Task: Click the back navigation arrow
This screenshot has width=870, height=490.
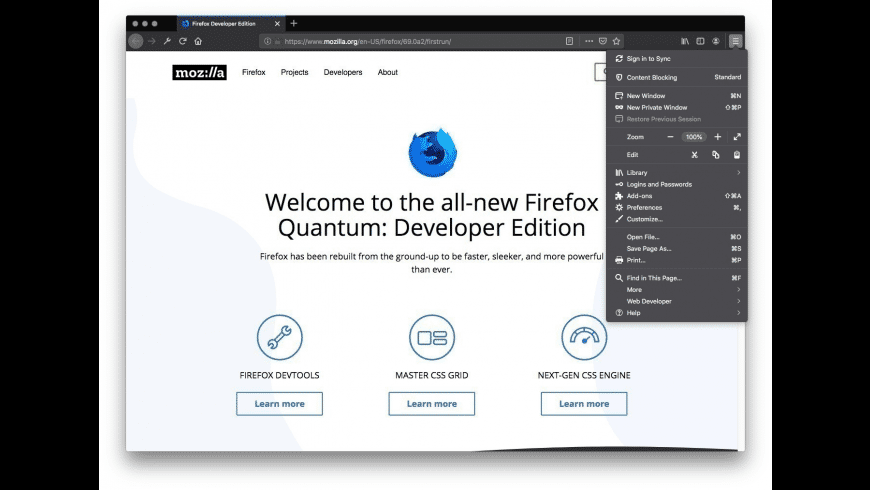Action: [x=135, y=41]
